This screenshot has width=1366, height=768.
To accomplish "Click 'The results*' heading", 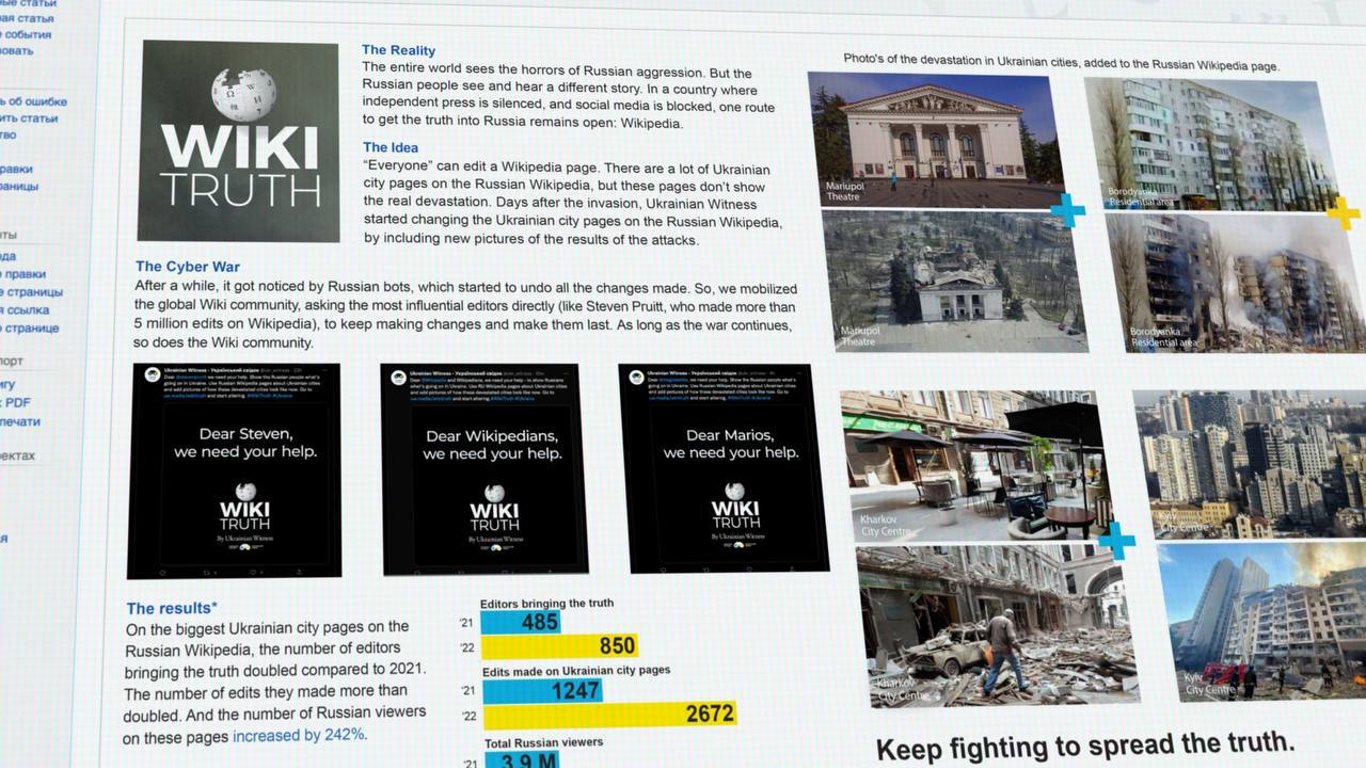I will coord(172,608).
